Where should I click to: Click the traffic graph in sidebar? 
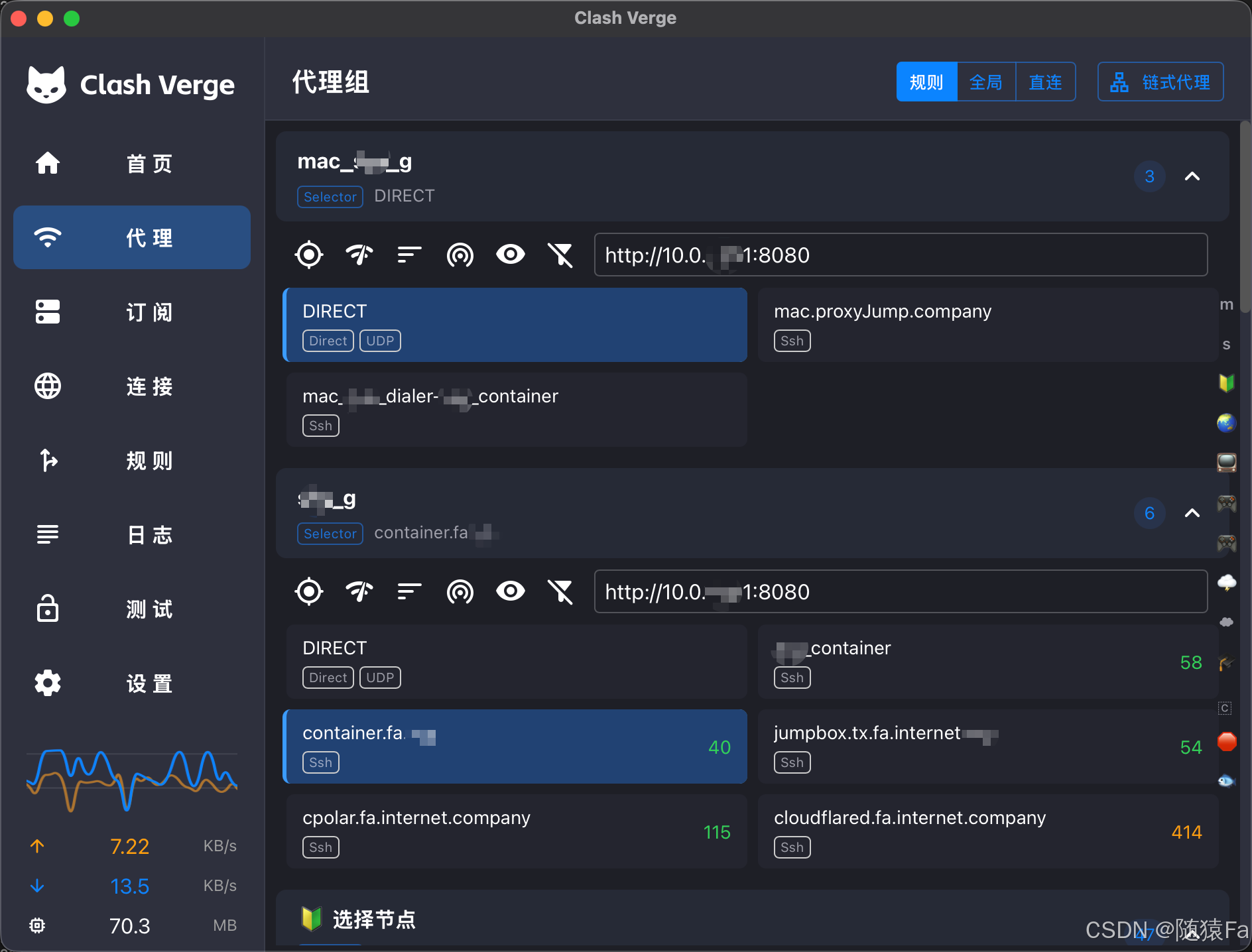click(x=132, y=780)
